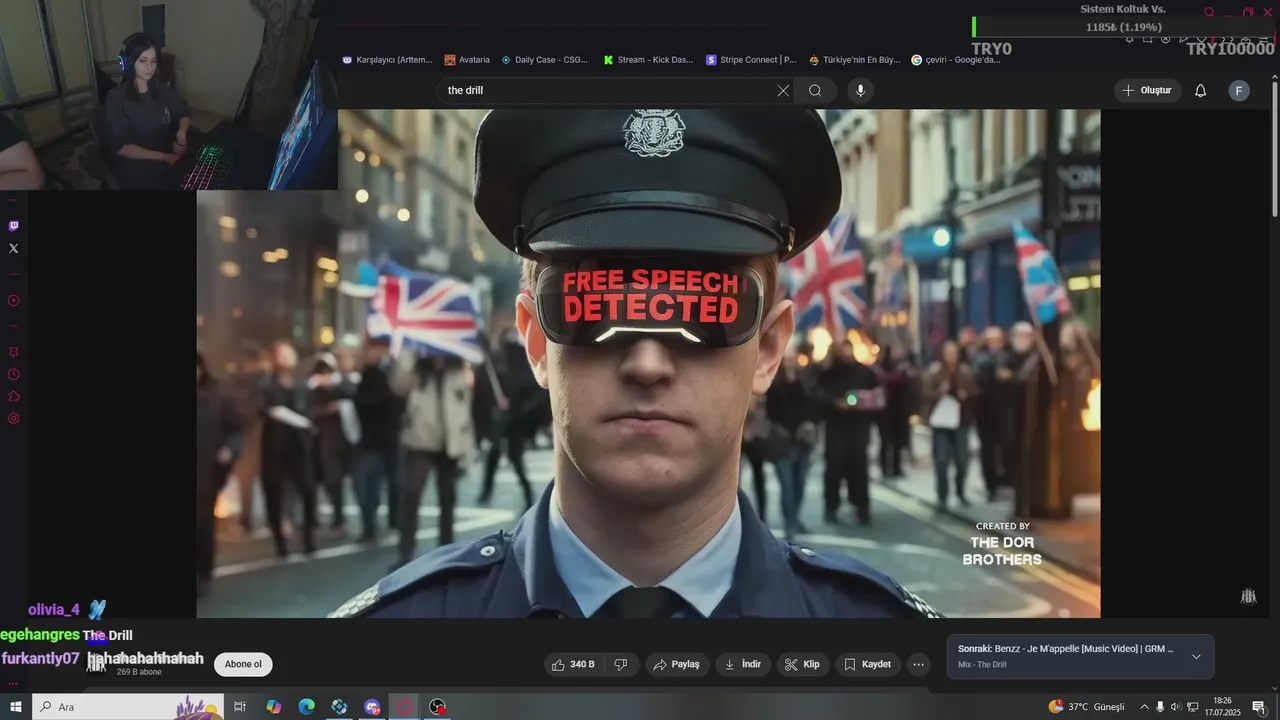Open the 37°C Güneşli weather widget
Viewport: 1280px width, 720px height.
pyautogui.click(x=1086, y=707)
